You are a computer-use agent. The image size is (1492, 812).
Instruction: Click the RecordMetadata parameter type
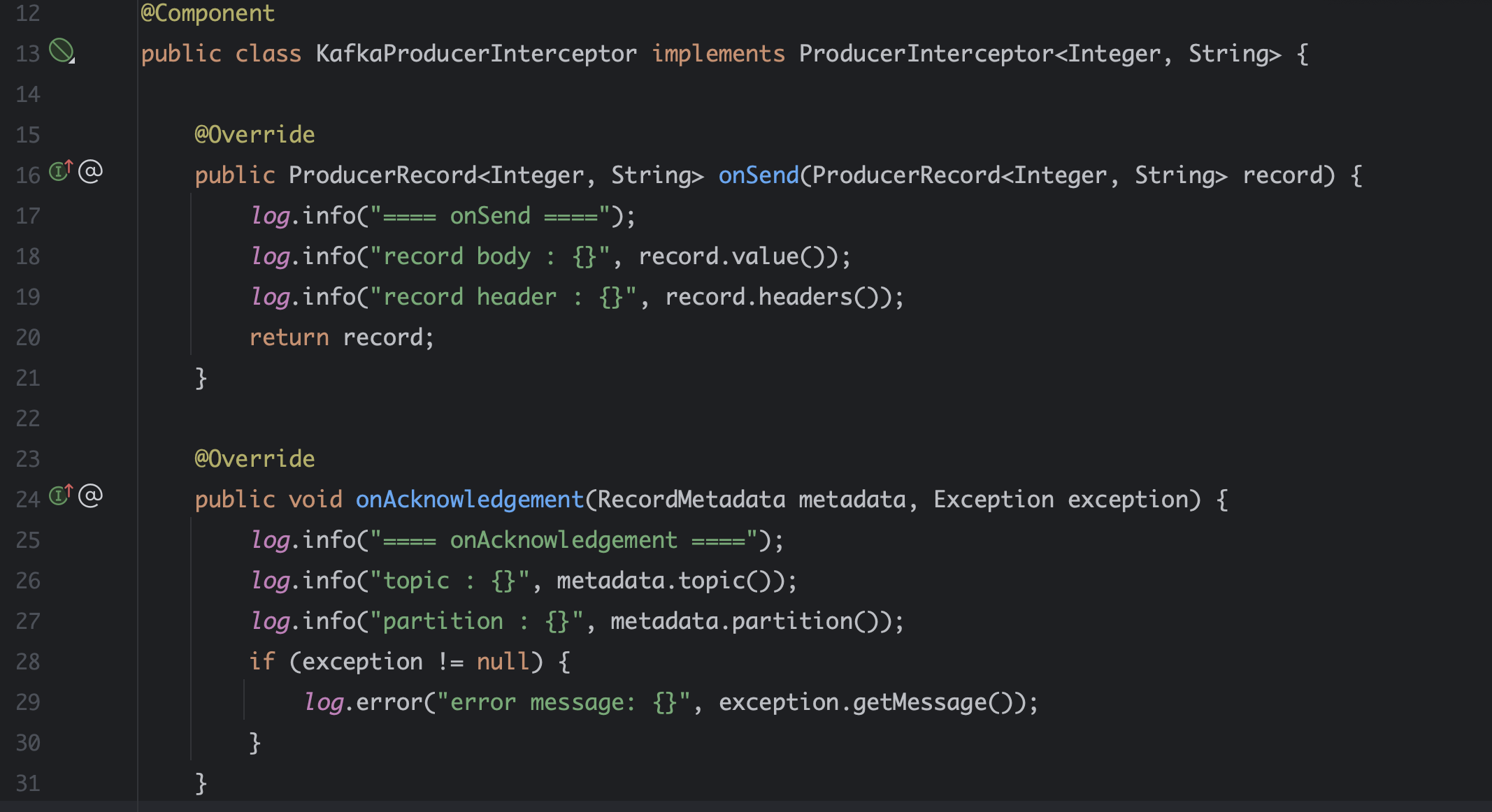pyautogui.click(x=691, y=500)
